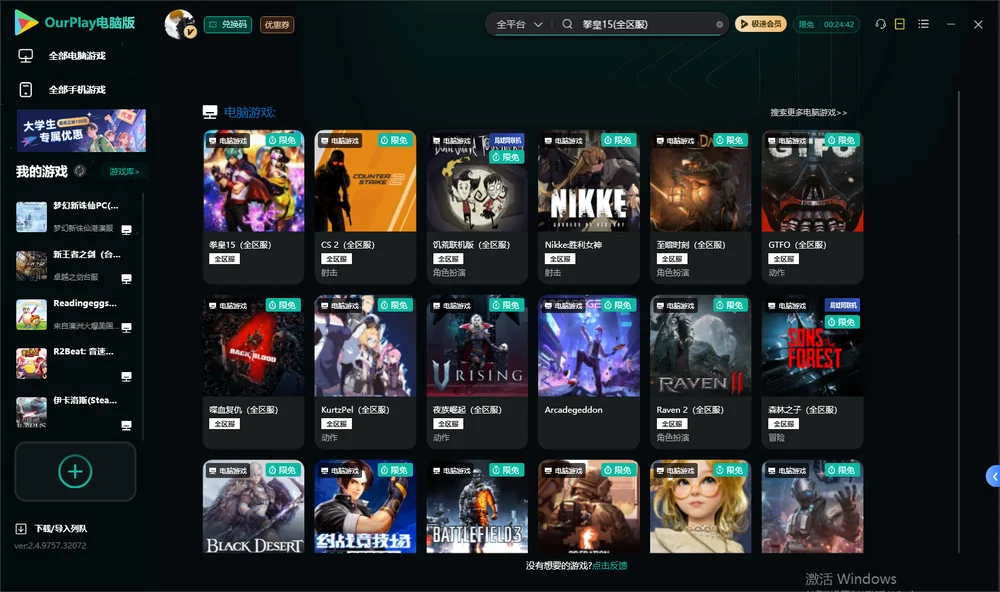The image size is (1000, 592).
Task: Click the R2Beat game name in sidebar
Action: (x=84, y=352)
